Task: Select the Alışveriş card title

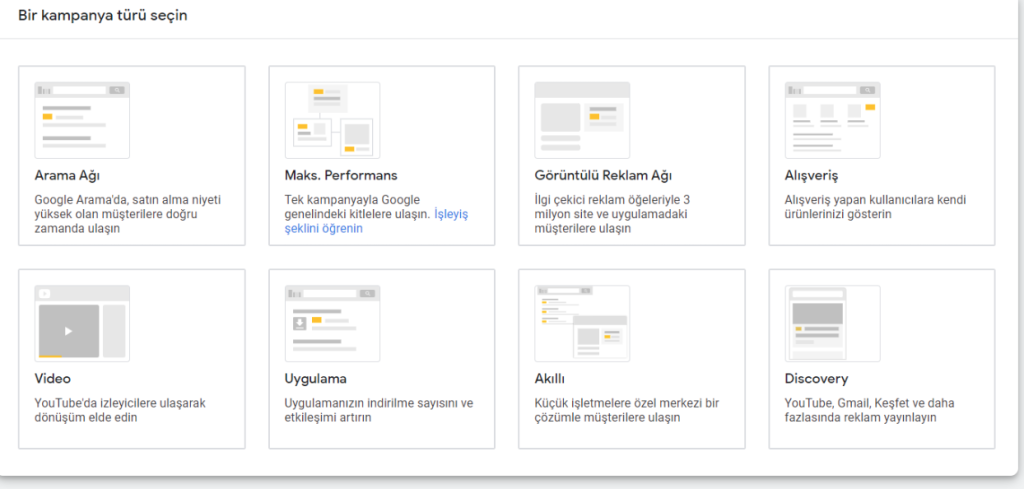Action: (x=811, y=176)
